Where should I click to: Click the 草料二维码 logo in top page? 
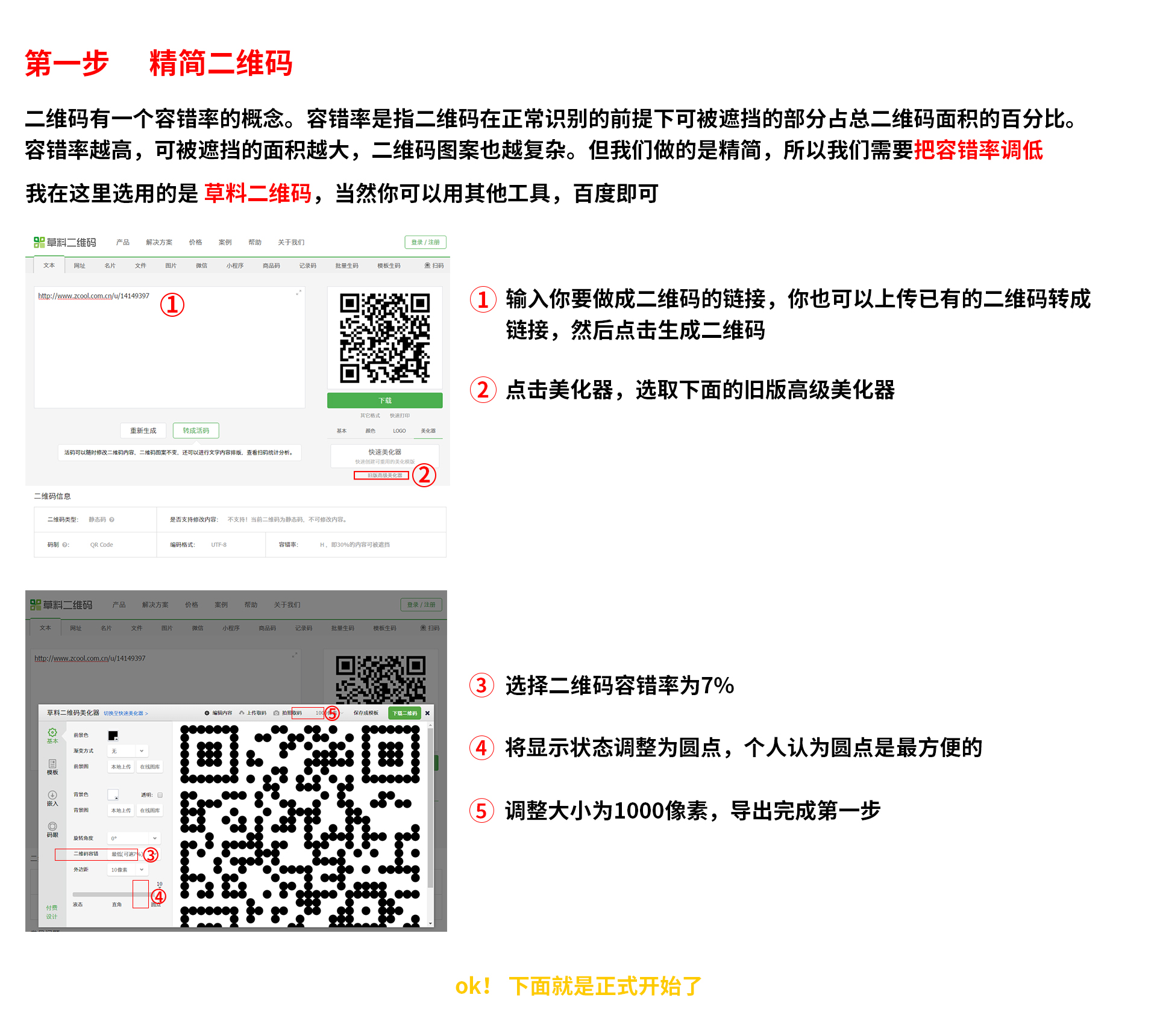click(64, 242)
